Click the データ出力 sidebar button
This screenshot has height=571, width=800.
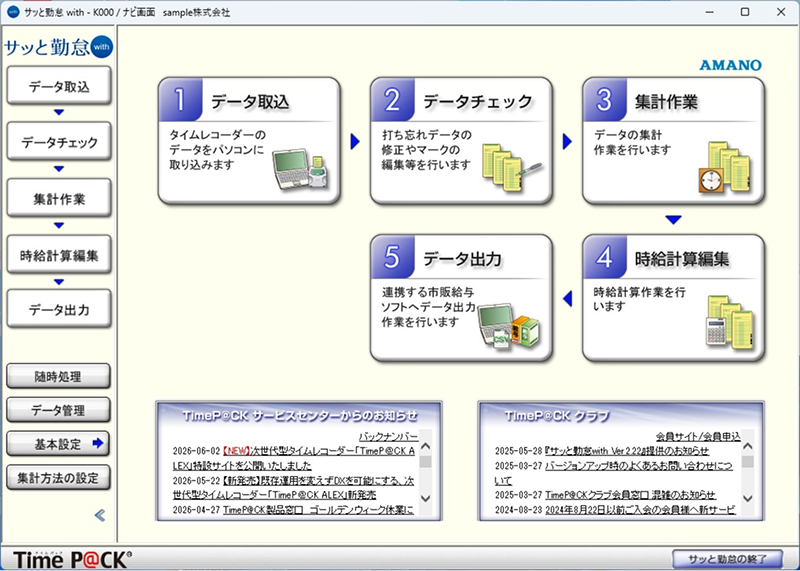pyautogui.click(x=59, y=309)
